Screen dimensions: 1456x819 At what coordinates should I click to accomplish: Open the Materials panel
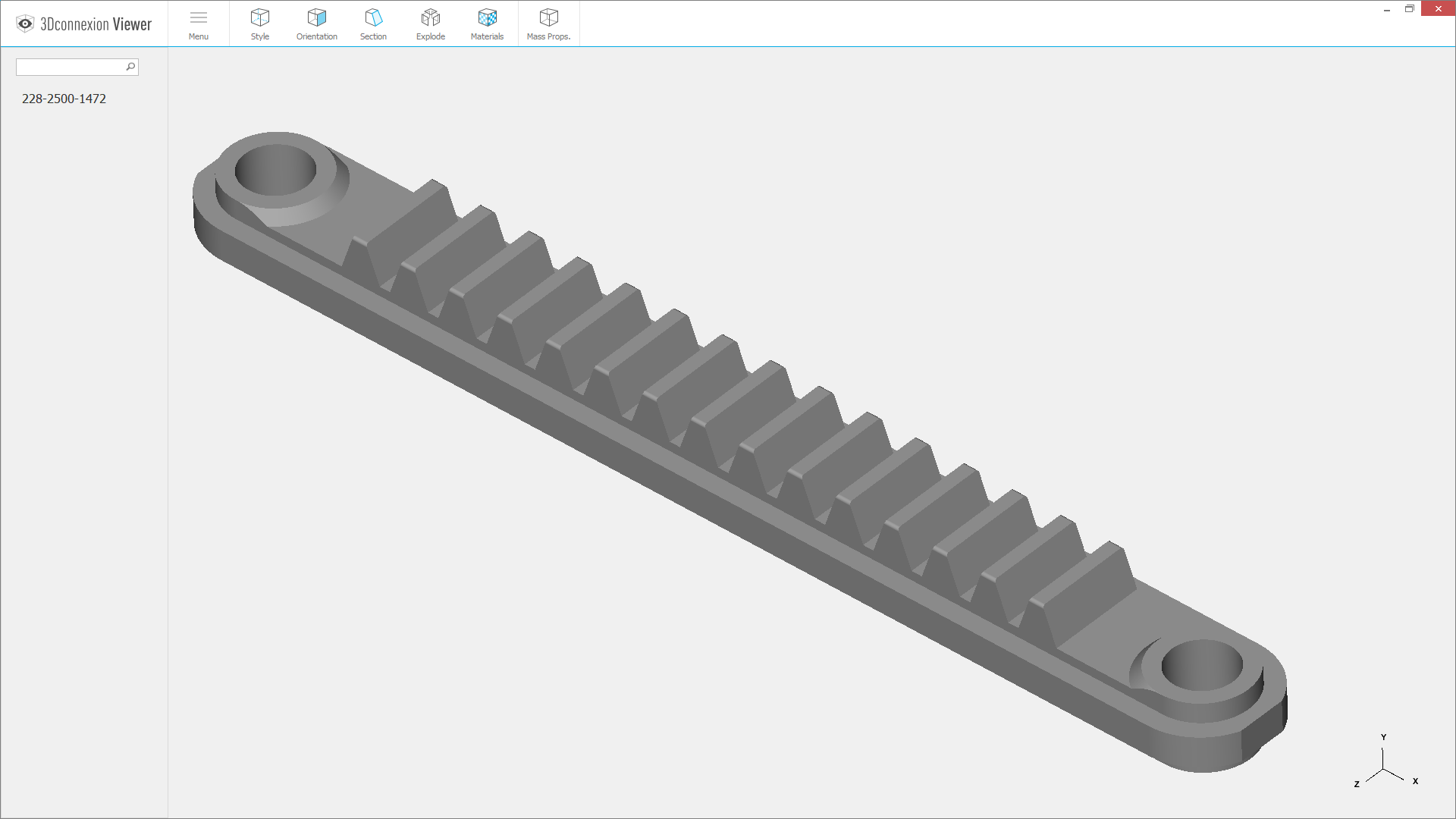487,24
